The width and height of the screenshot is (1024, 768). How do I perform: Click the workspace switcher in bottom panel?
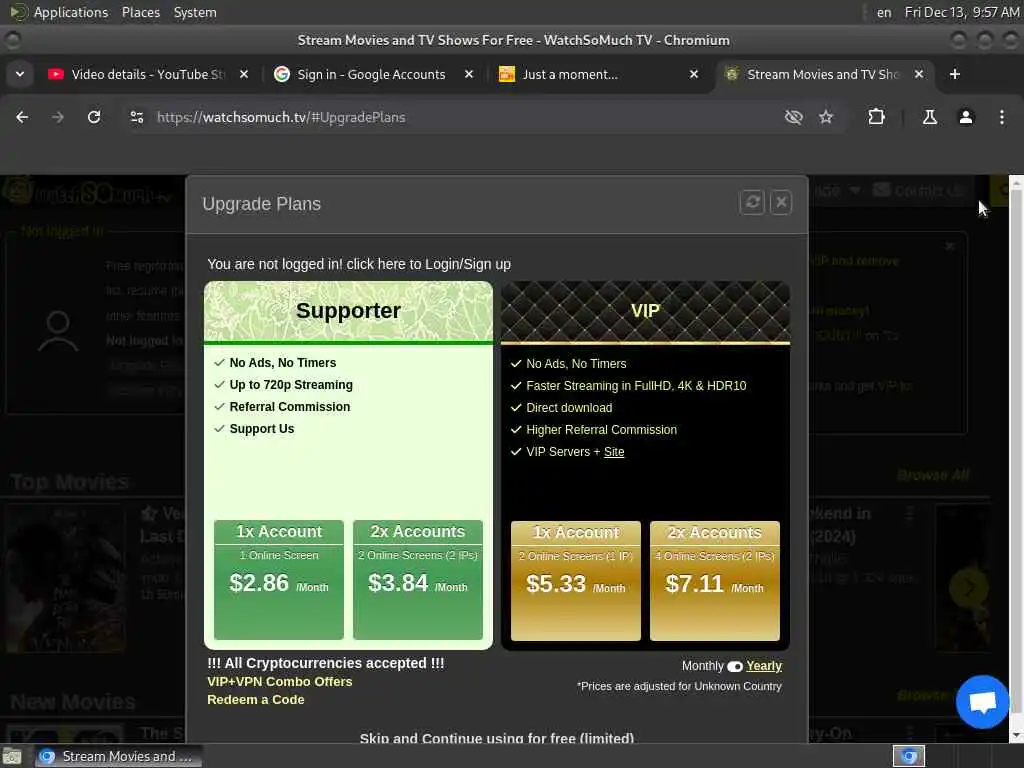[909, 756]
